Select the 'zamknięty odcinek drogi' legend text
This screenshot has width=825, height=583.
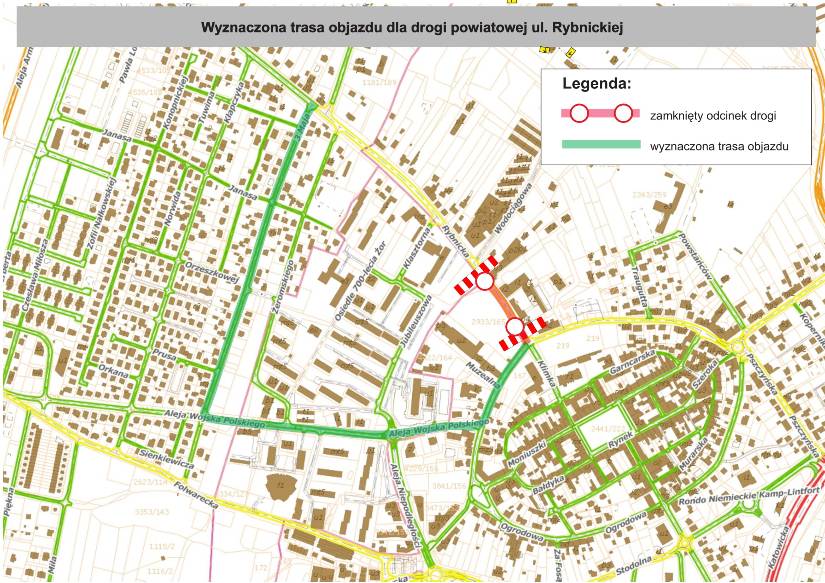coord(713,116)
